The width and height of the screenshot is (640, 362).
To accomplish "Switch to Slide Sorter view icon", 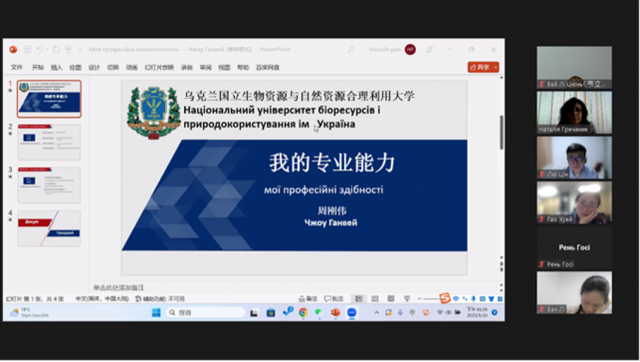I will 375,299.
